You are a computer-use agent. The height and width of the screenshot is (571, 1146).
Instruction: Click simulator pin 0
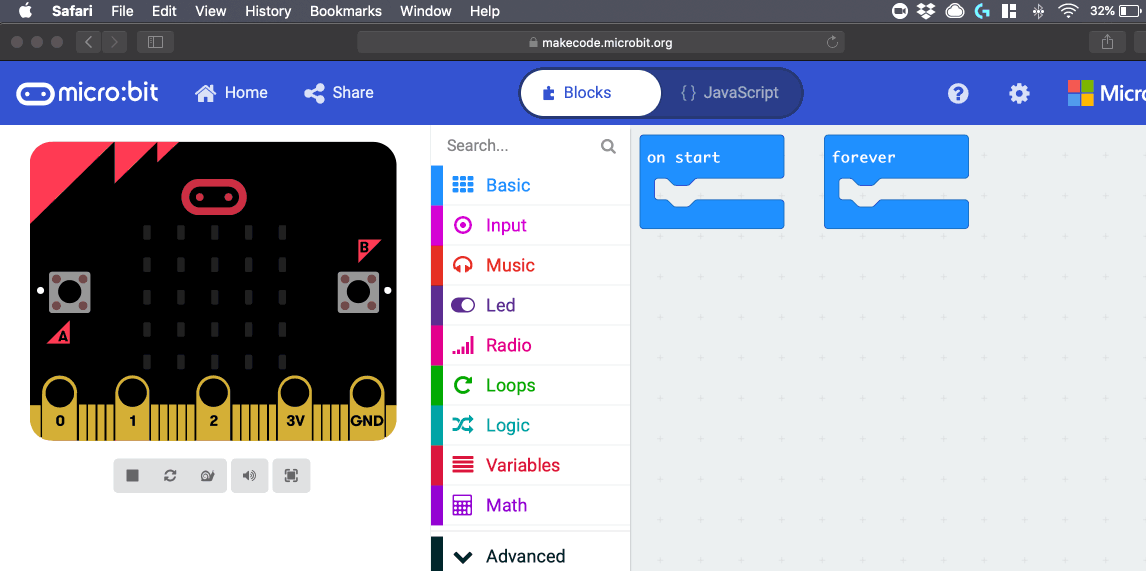(60, 406)
